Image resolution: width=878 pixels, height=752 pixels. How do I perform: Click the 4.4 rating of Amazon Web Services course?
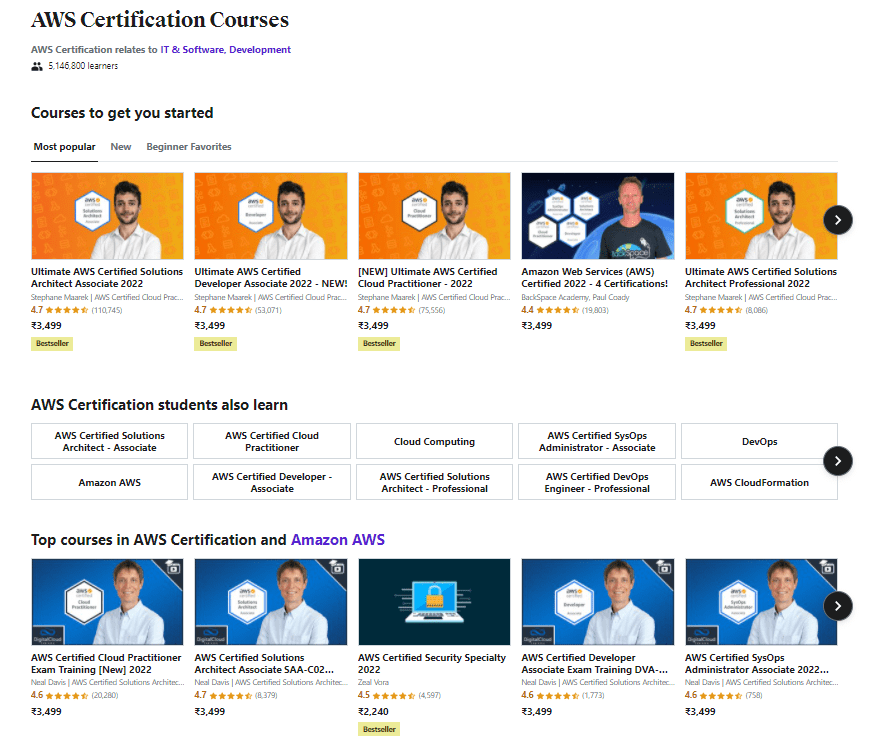(x=527, y=310)
